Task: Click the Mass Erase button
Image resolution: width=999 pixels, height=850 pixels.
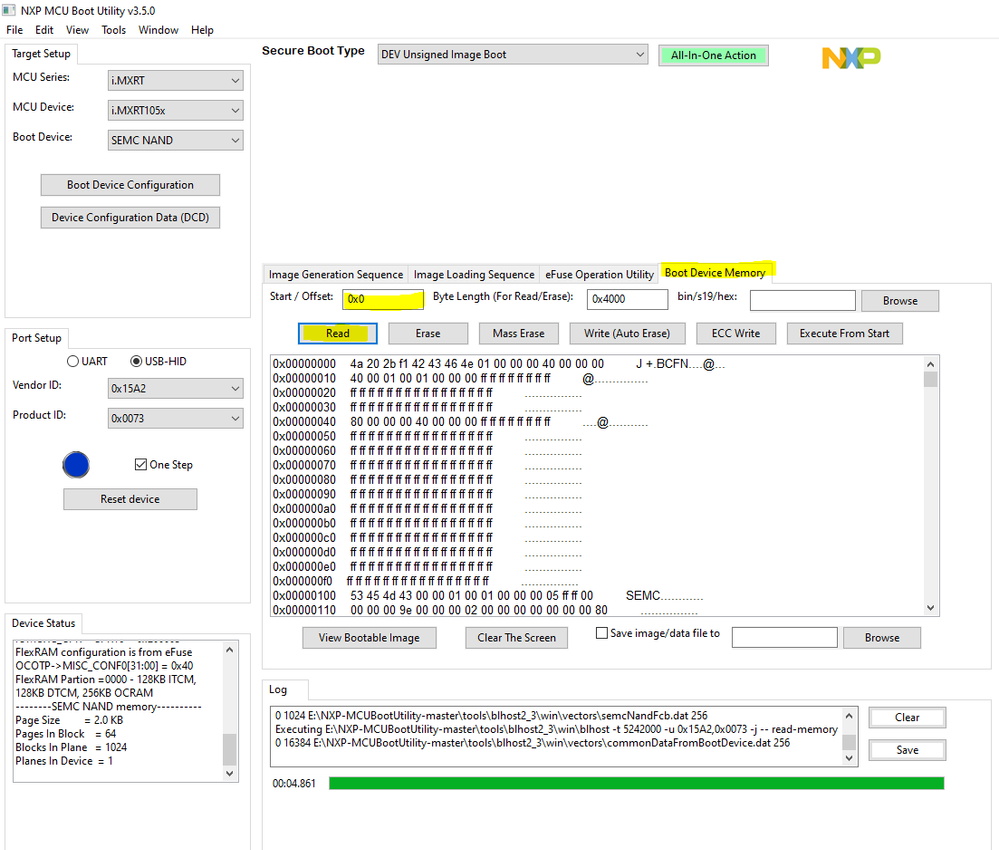Action: (x=519, y=333)
